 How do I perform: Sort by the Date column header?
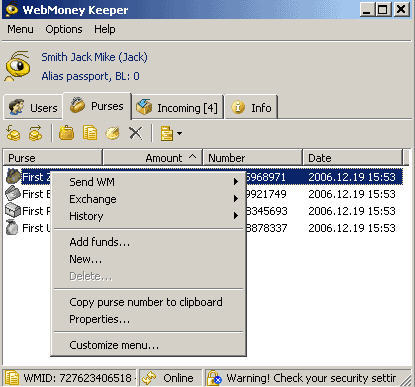pos(353,158)
